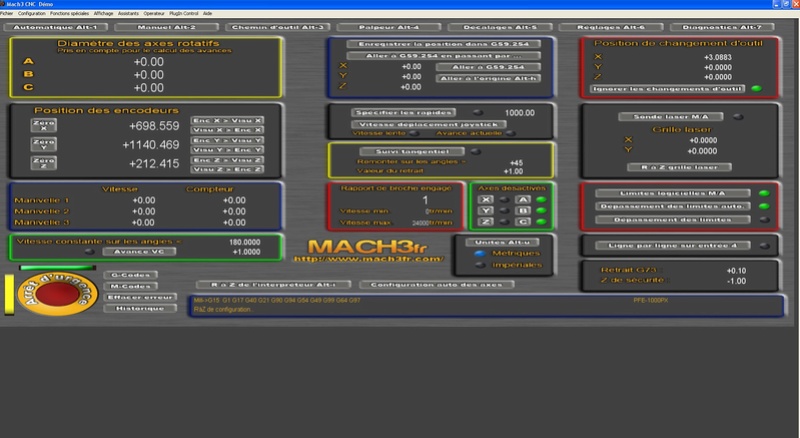The width and height of the screenshot is (800, 438).
Task: Toggle the C axis in Axes désactivés
Action: 523,222
